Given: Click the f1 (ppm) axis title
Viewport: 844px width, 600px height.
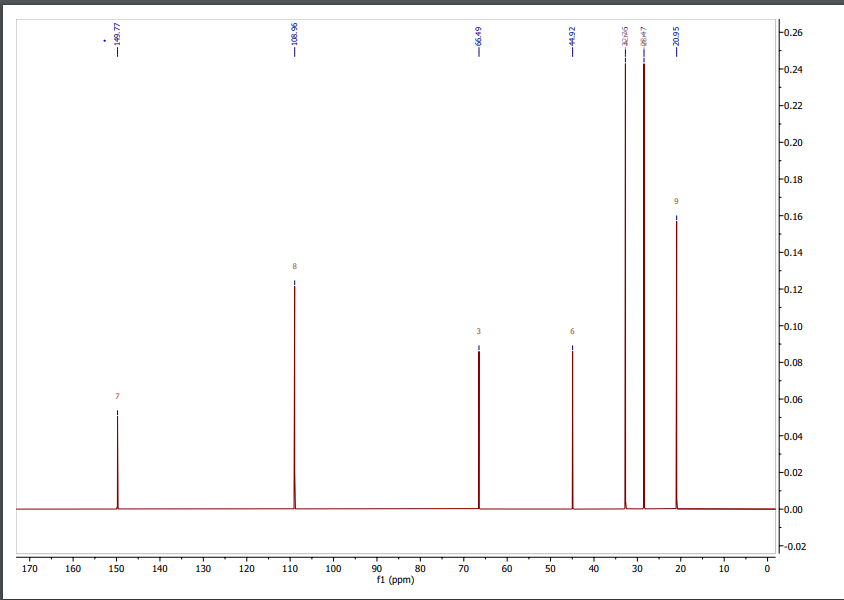Looking at the screenshot, I should pyautogui.click(x=395, y=578).
